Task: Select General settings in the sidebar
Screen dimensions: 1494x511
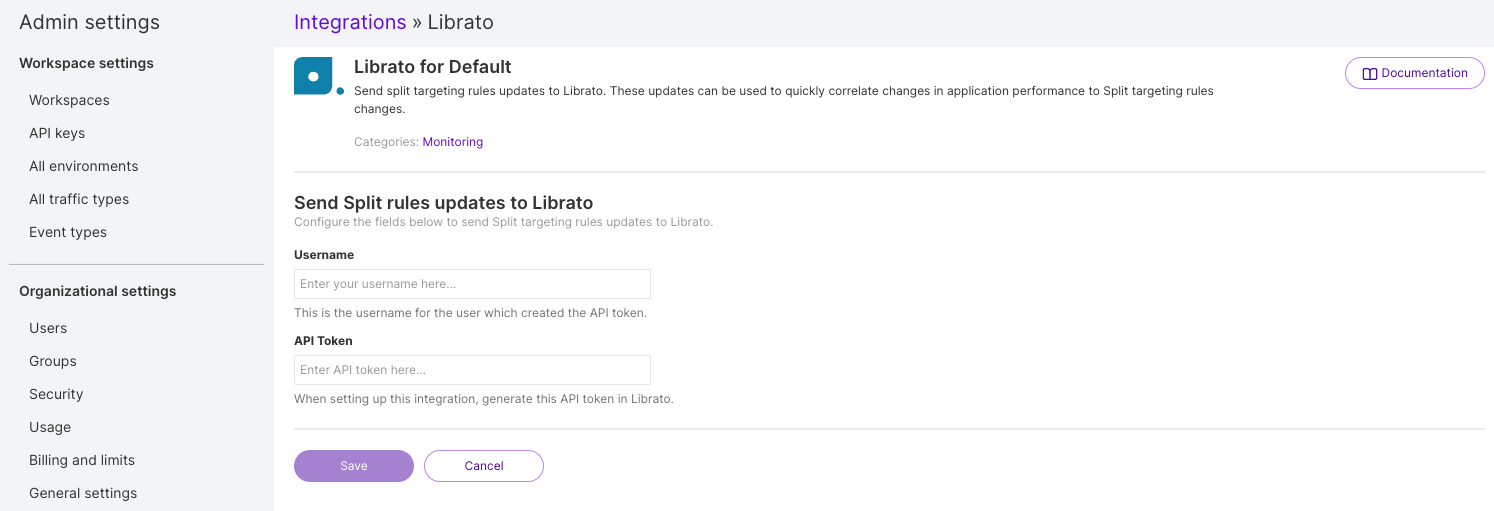Action: point(83,493)
